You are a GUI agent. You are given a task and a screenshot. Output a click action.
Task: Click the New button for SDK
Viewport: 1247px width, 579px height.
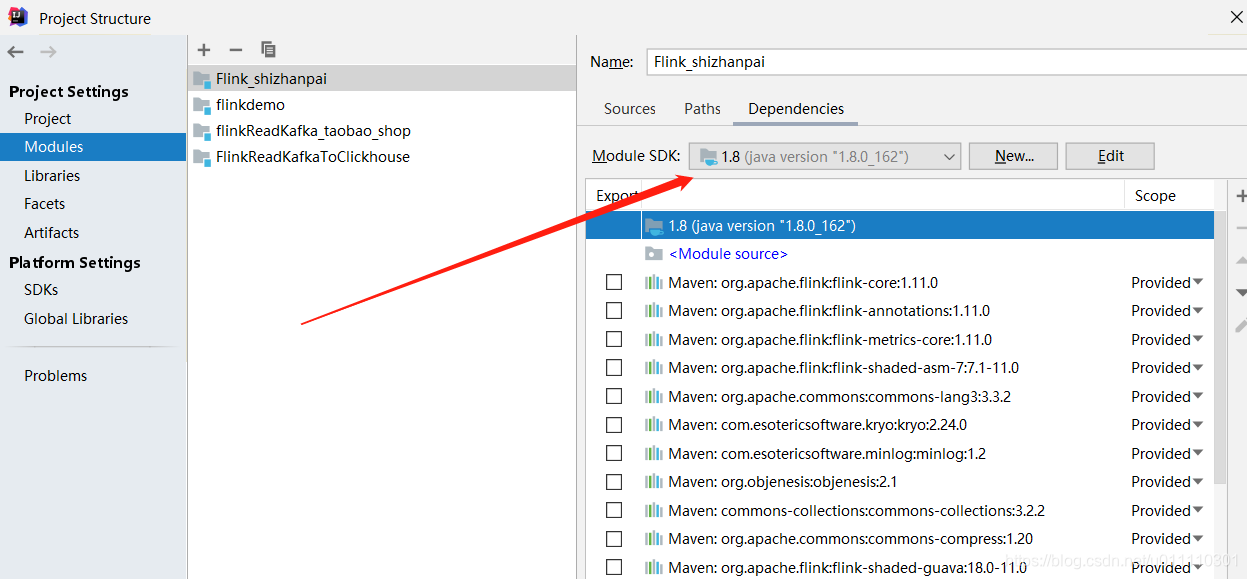coord(1012,155)
